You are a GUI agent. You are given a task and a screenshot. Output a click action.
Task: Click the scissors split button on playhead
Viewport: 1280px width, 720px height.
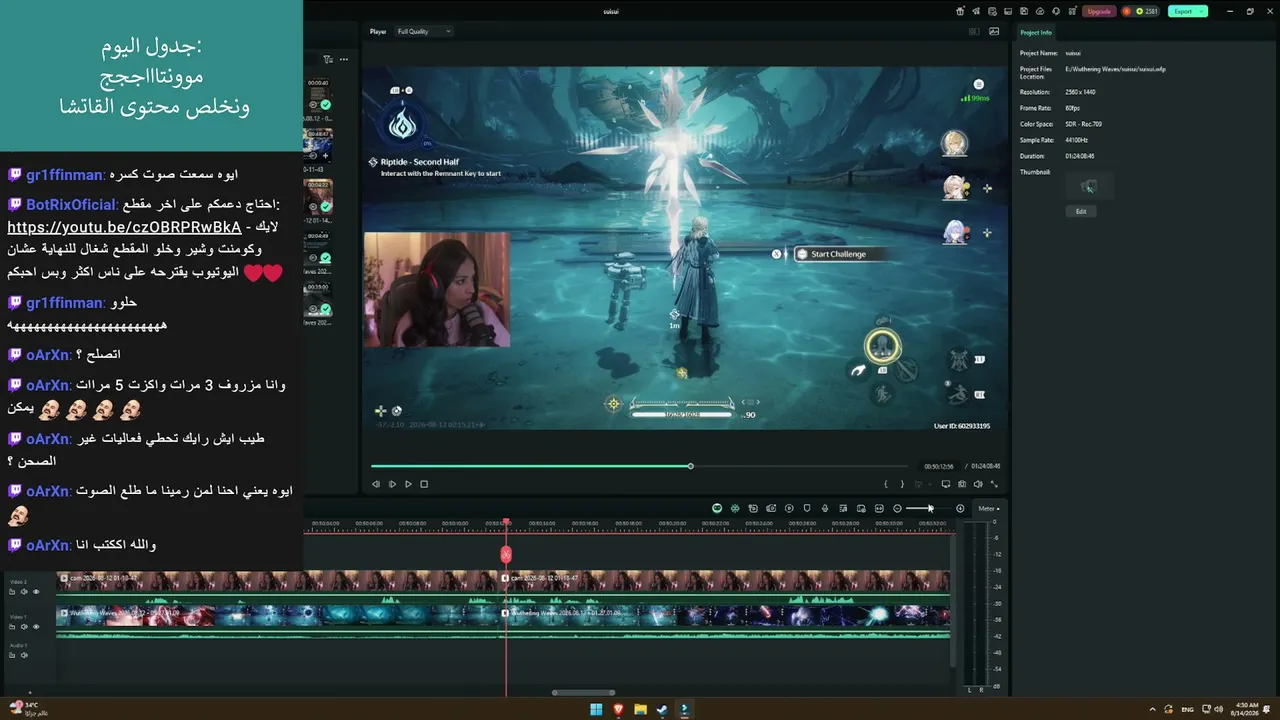(506, 554)
